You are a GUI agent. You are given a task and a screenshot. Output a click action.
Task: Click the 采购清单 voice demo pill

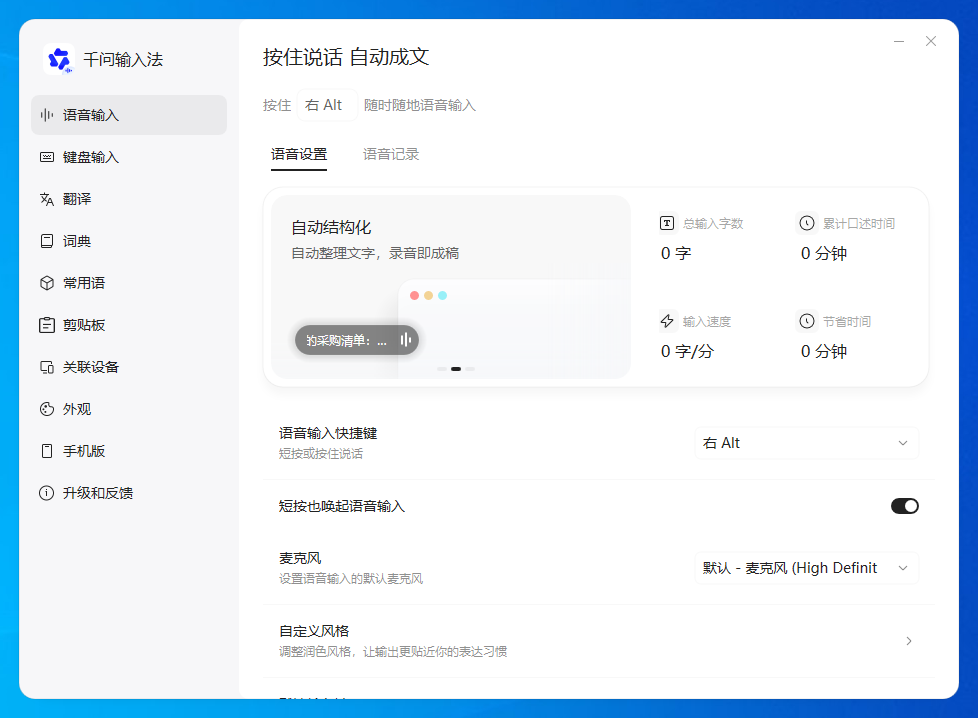coord(357,340)
